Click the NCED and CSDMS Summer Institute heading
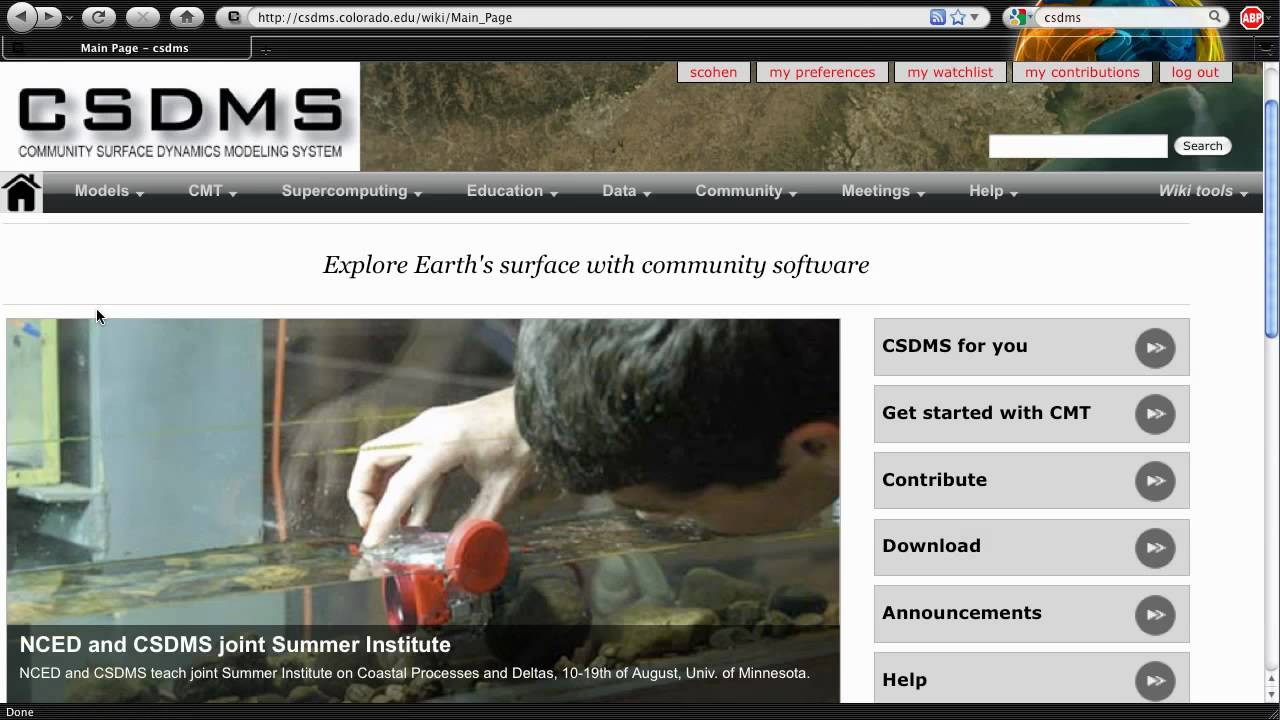The width and height of the screenshot is (1280, 720). tap(235, 645)
